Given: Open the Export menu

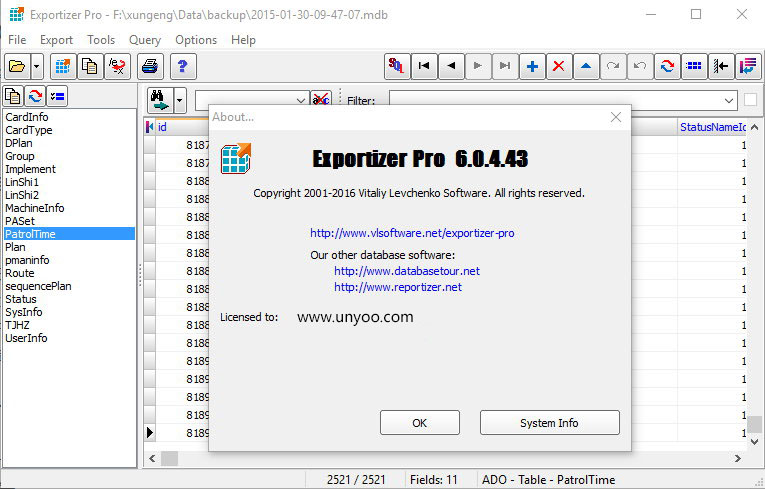Looking at the screenshot, I should pyautogui.click(x=57, y=40).
